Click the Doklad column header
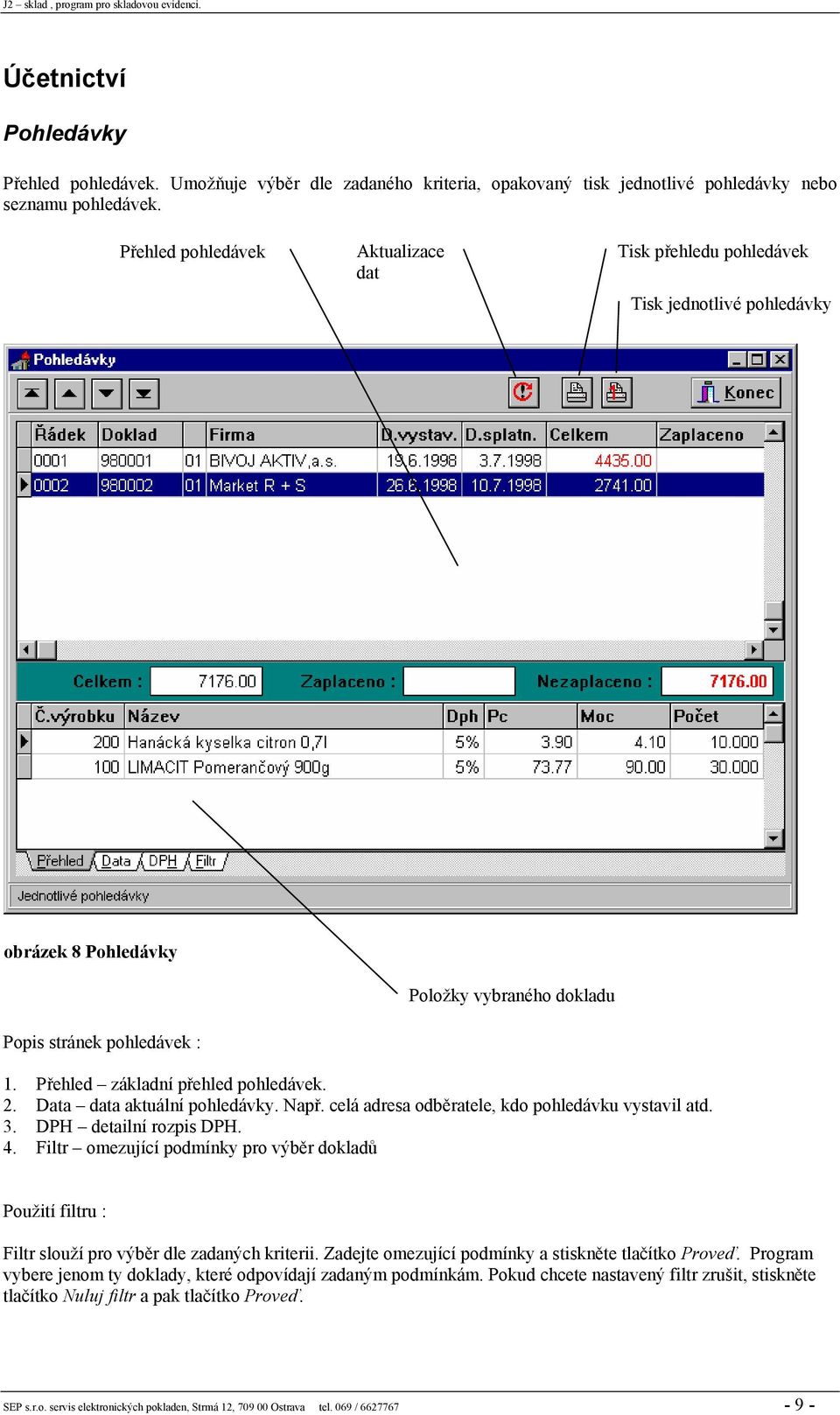Screen dimensions: 840x1415 (x=140, y=435)
